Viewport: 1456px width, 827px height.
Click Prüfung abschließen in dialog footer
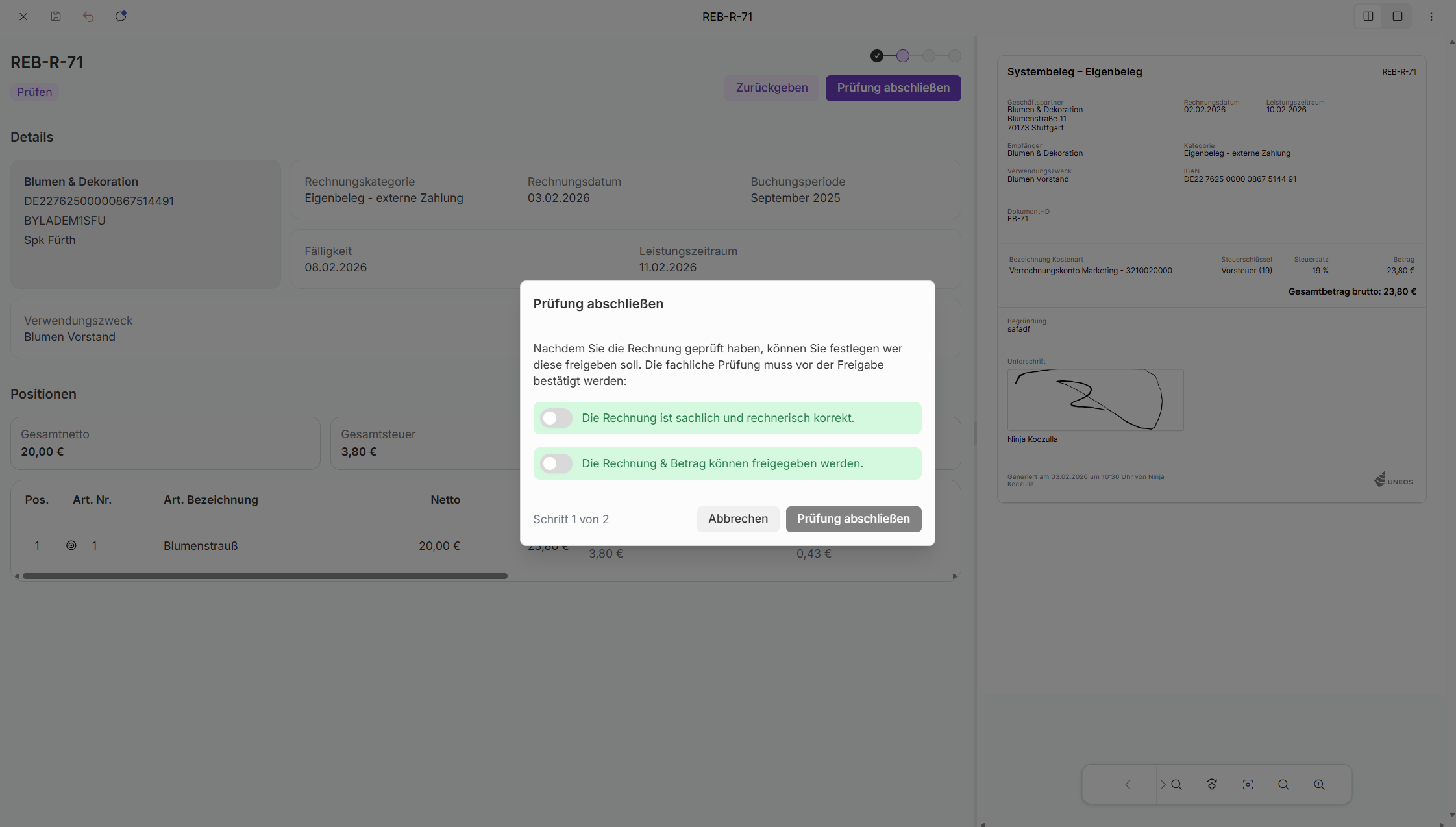pyautogui.click(x=853, y=519)
